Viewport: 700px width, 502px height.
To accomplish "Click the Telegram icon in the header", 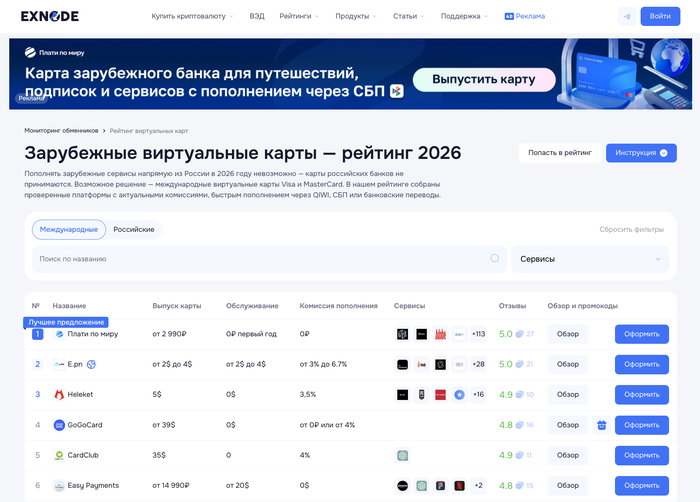I will pyautogui.click(x=626, y=16).
